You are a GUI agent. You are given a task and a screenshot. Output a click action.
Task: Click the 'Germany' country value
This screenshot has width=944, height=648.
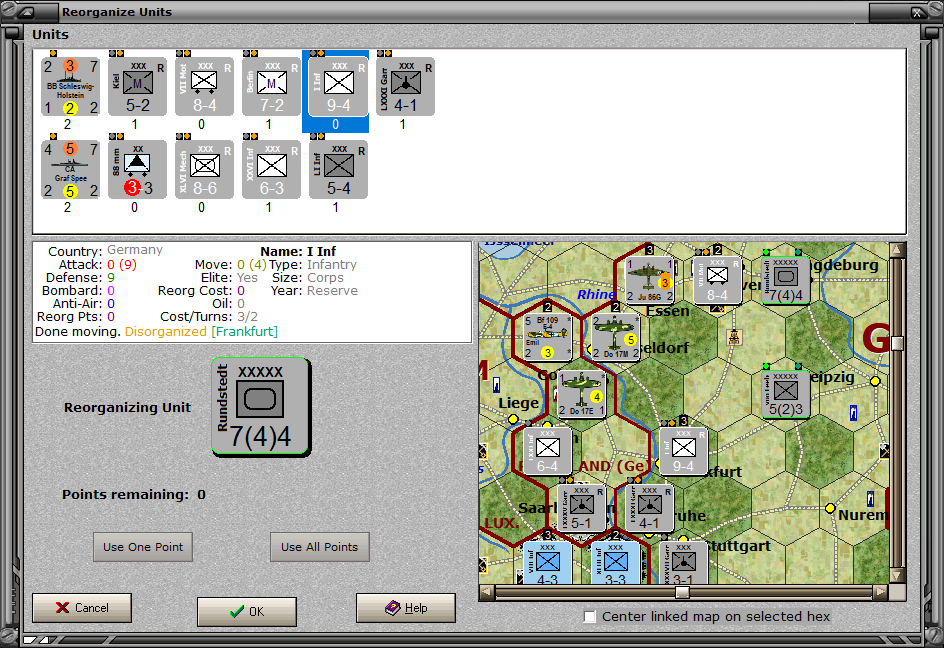pyautogui.click(x=135, y=250)
